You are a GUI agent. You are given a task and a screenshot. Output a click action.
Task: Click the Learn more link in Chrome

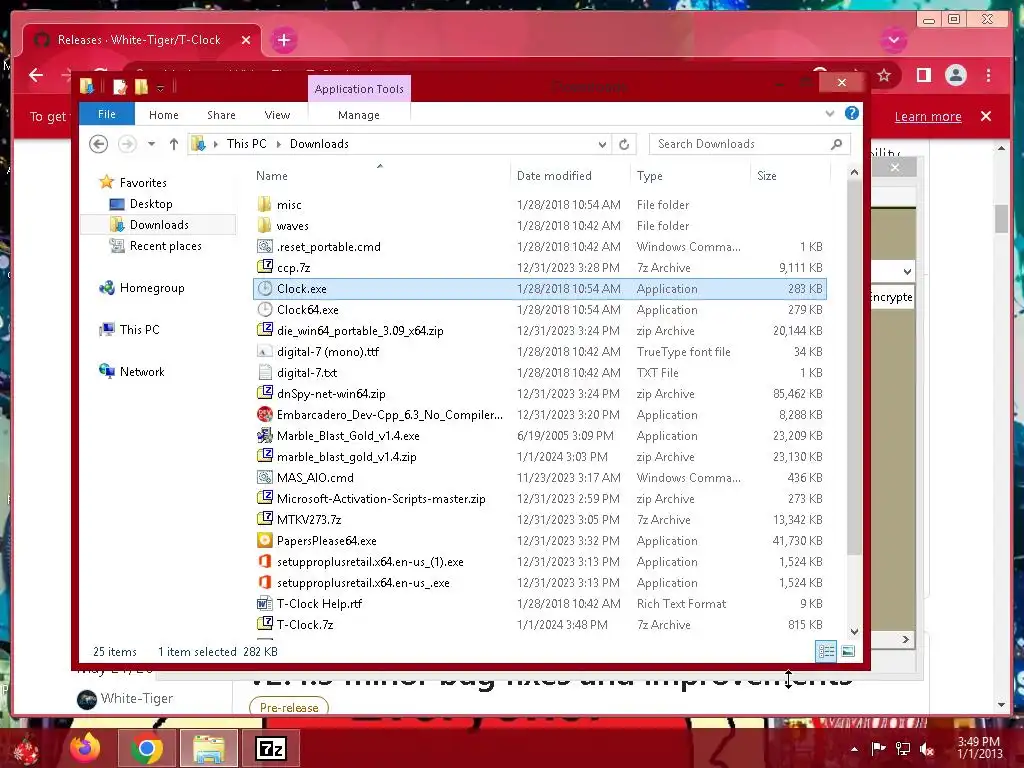point(927,116)
